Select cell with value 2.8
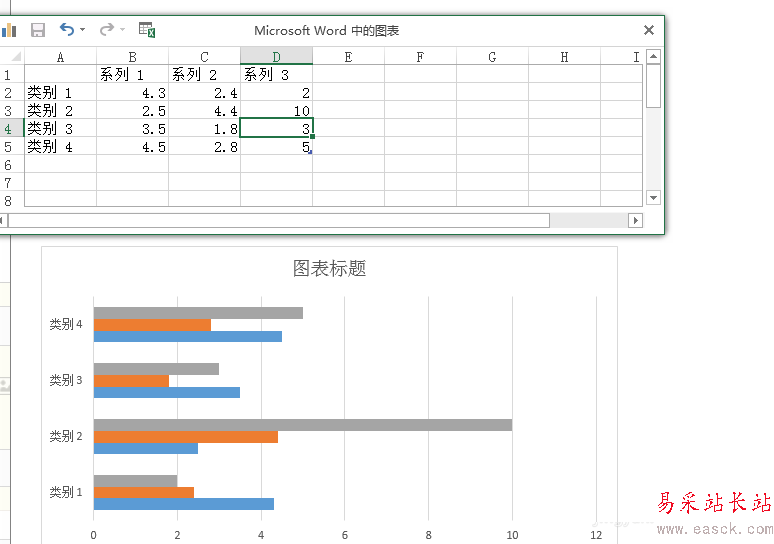 (x=204, y=147)
